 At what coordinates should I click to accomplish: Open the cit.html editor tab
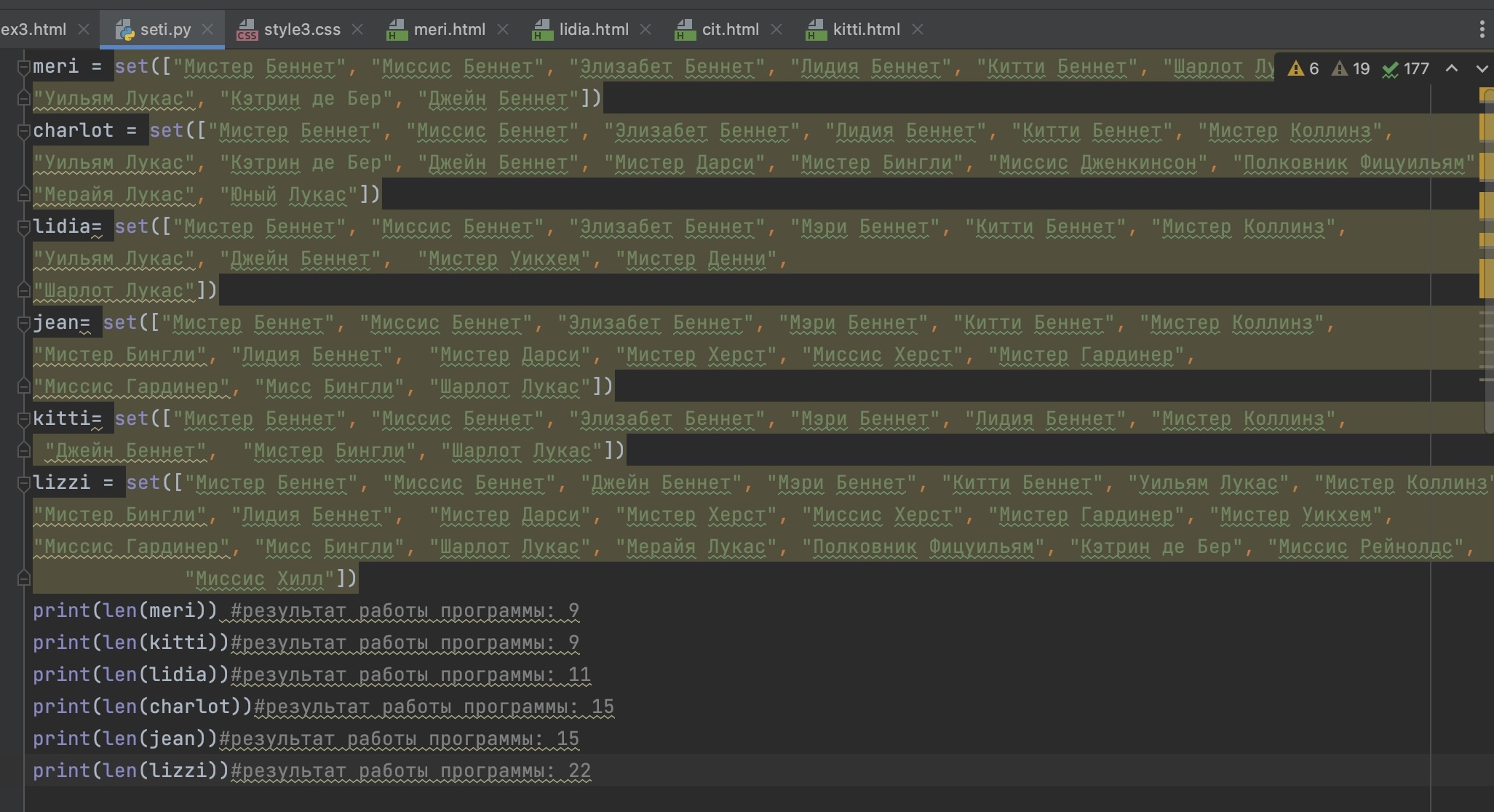730,29
